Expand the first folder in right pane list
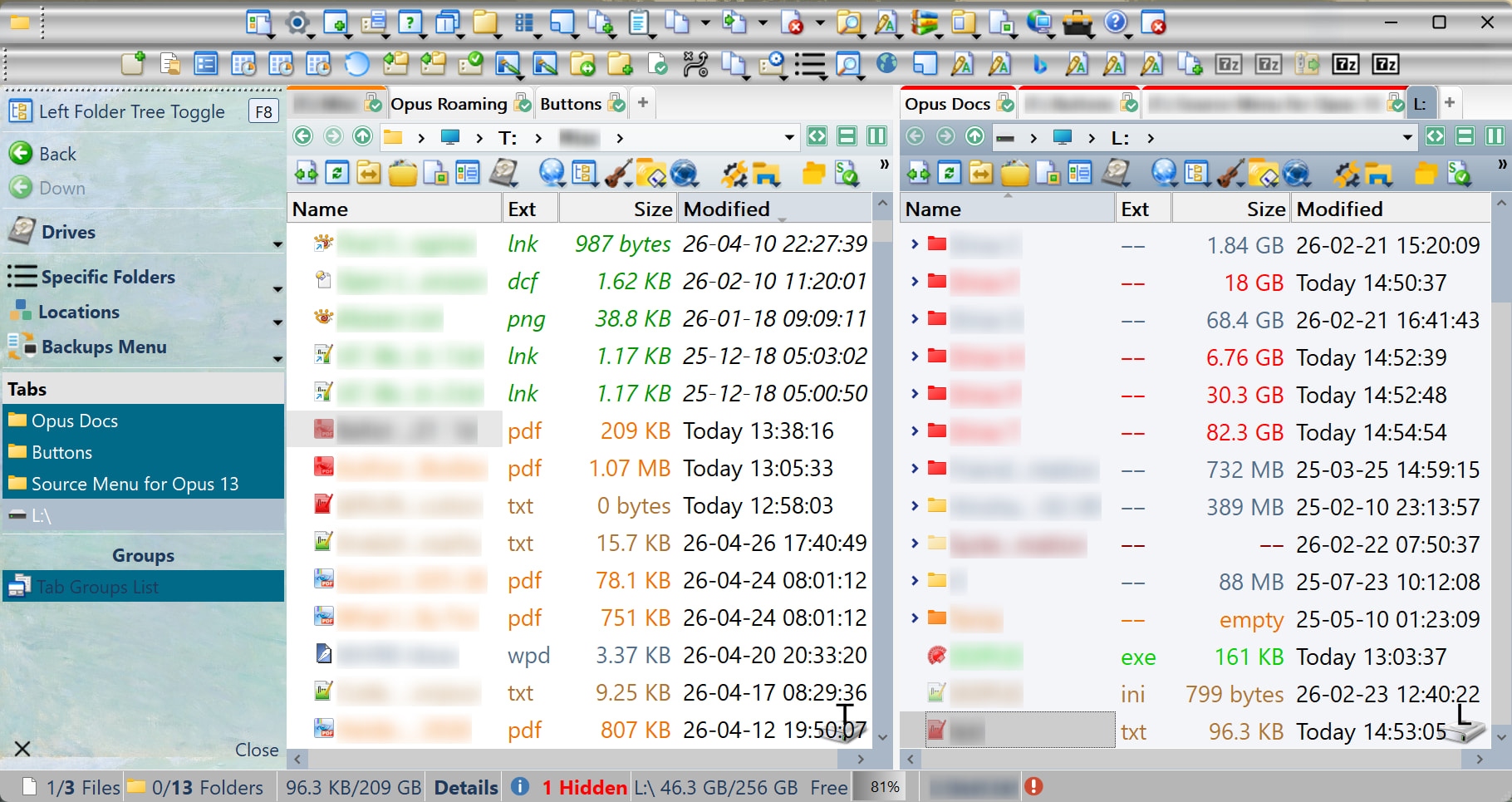 click(915, 244)
